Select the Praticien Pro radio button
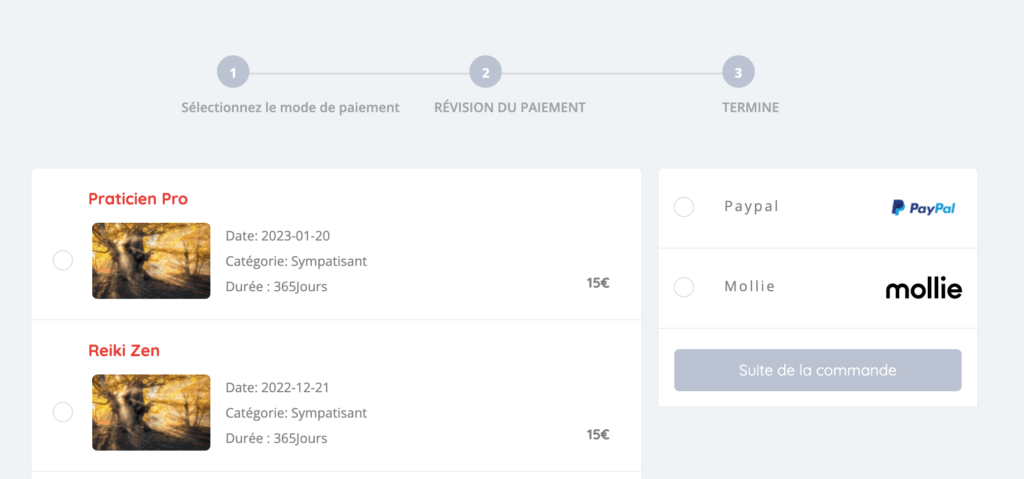Screen dimensions: 1024x479 point(62,260)
